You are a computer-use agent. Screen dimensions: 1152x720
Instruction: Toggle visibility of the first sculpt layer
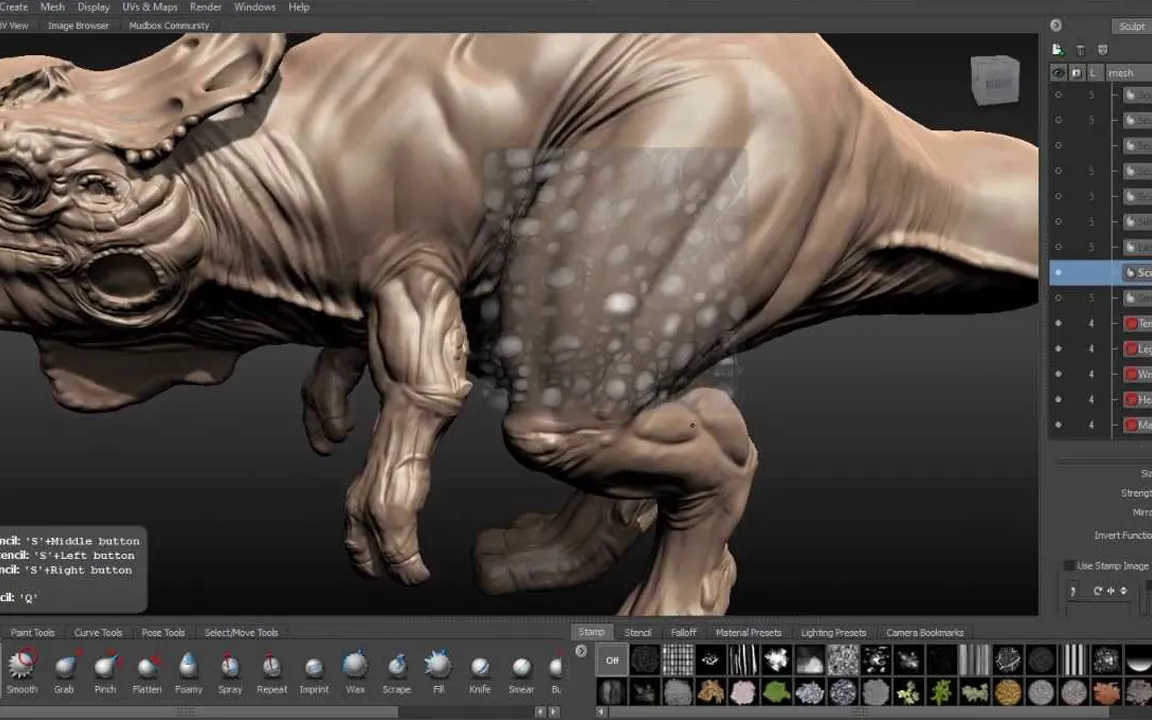(x=1058, y=95)
